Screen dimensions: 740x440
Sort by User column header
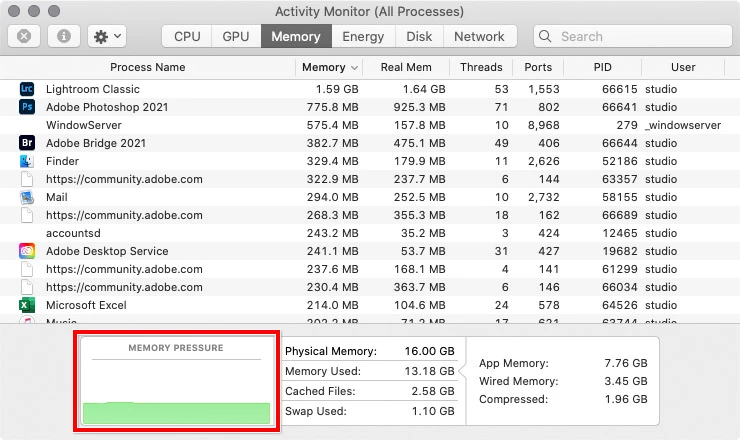[683, 67]
